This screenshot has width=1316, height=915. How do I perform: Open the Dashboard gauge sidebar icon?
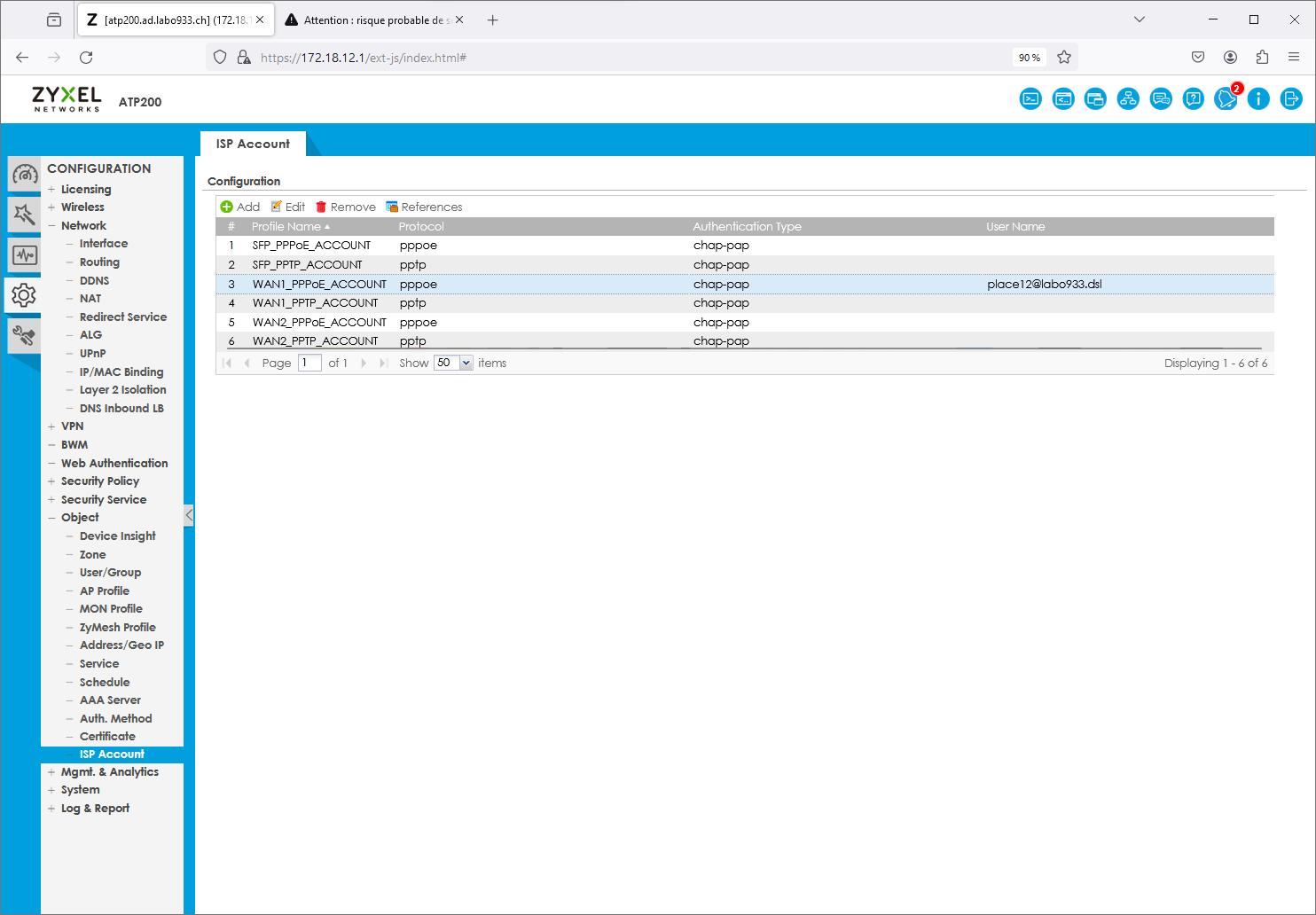pos(24,174)
